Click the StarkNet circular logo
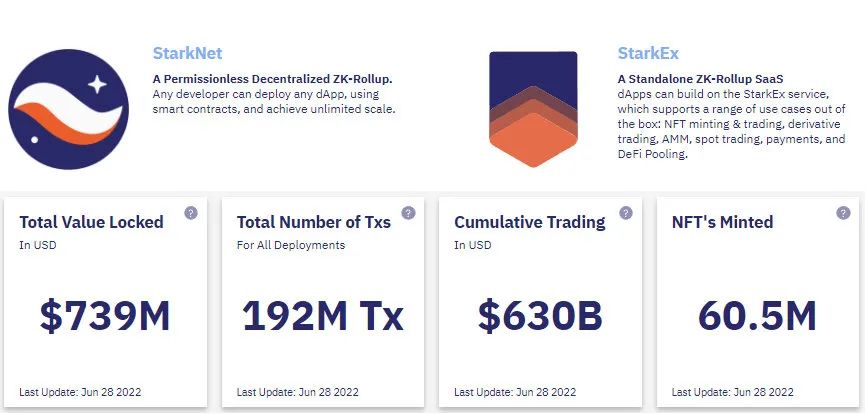This screenshot has height=414, width=865. tap(68, 109)
